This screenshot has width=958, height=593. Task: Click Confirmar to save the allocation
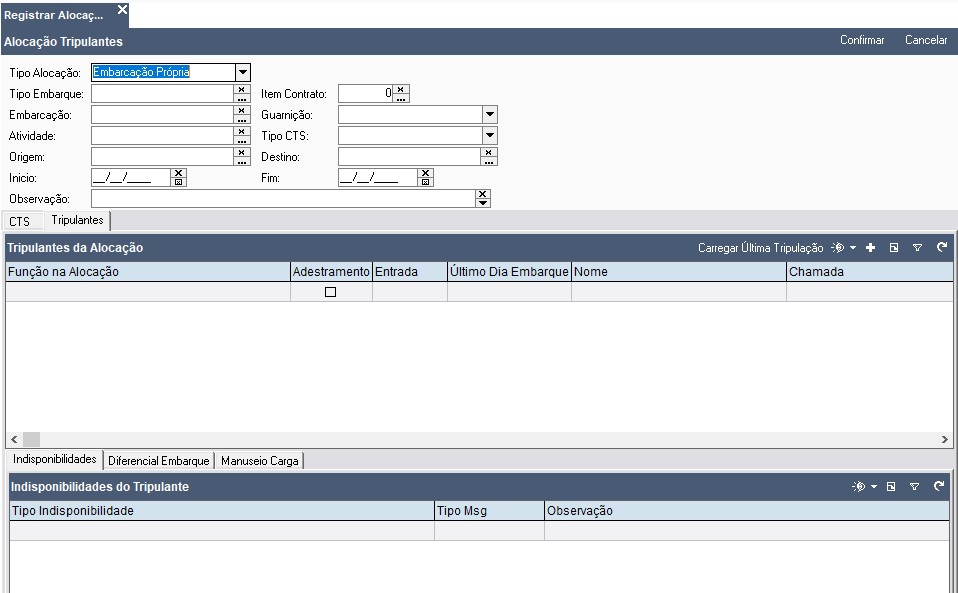click(x=862, y=41)
